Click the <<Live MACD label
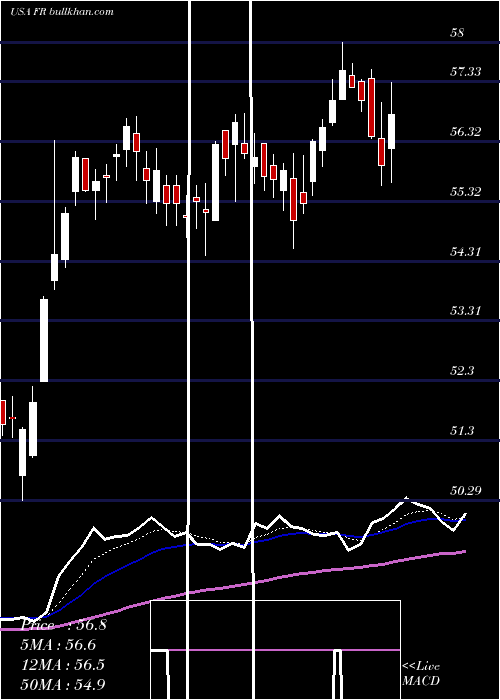The image size is (500, 700). pos(421,674)
